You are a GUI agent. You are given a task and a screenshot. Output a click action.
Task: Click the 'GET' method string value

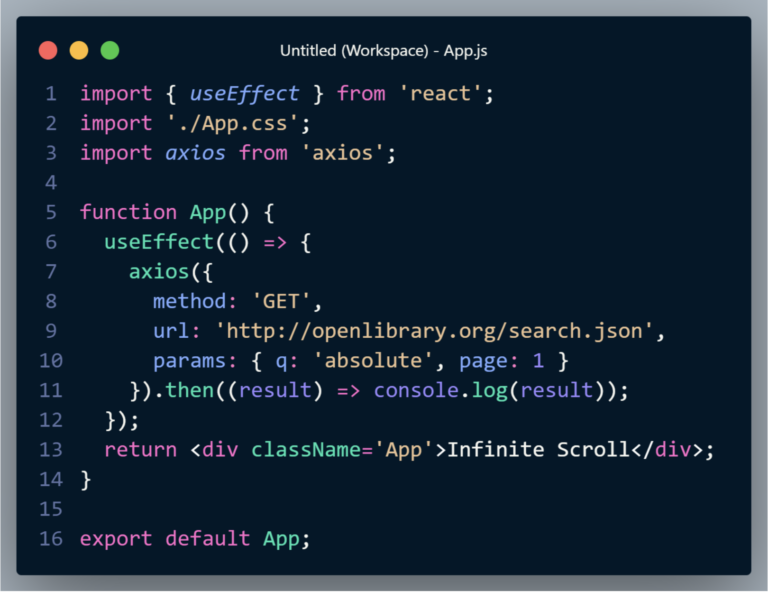282,301
